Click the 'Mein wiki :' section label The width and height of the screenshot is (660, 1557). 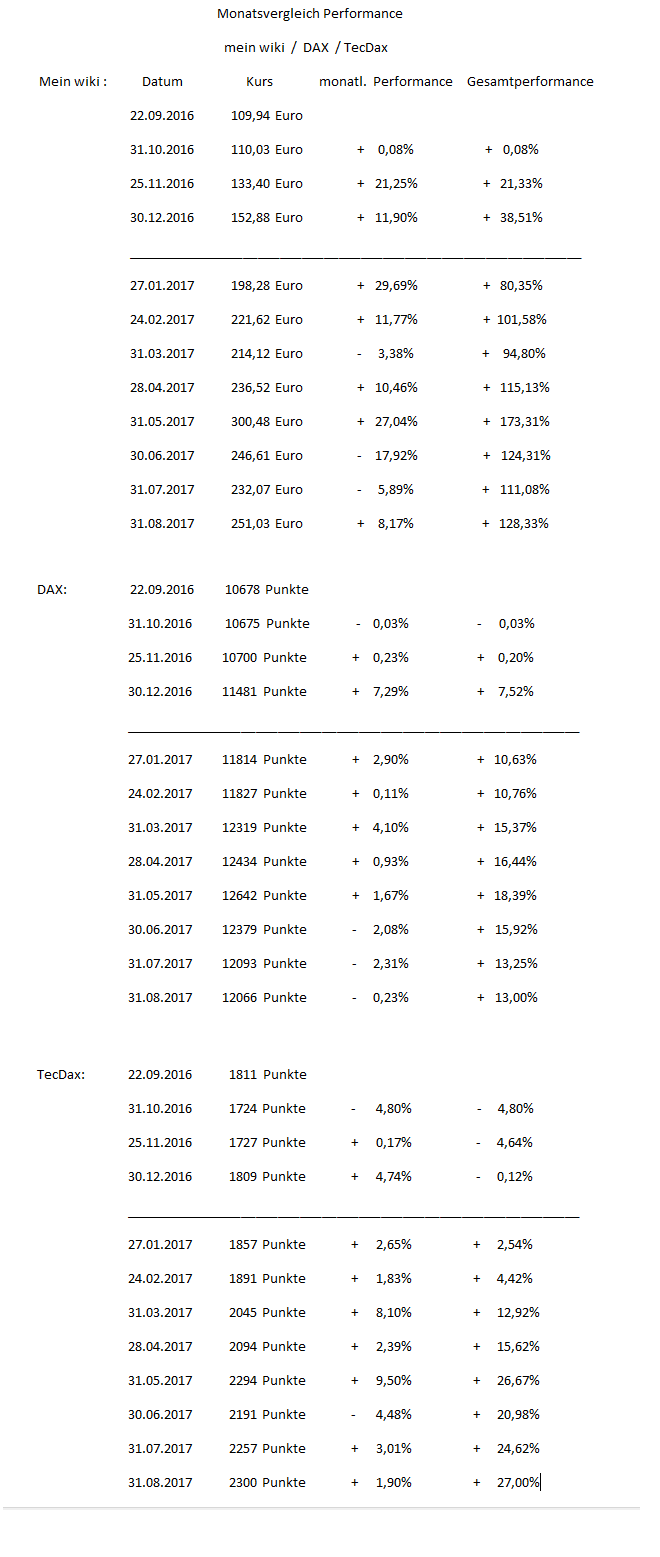(x=73, y=82)
